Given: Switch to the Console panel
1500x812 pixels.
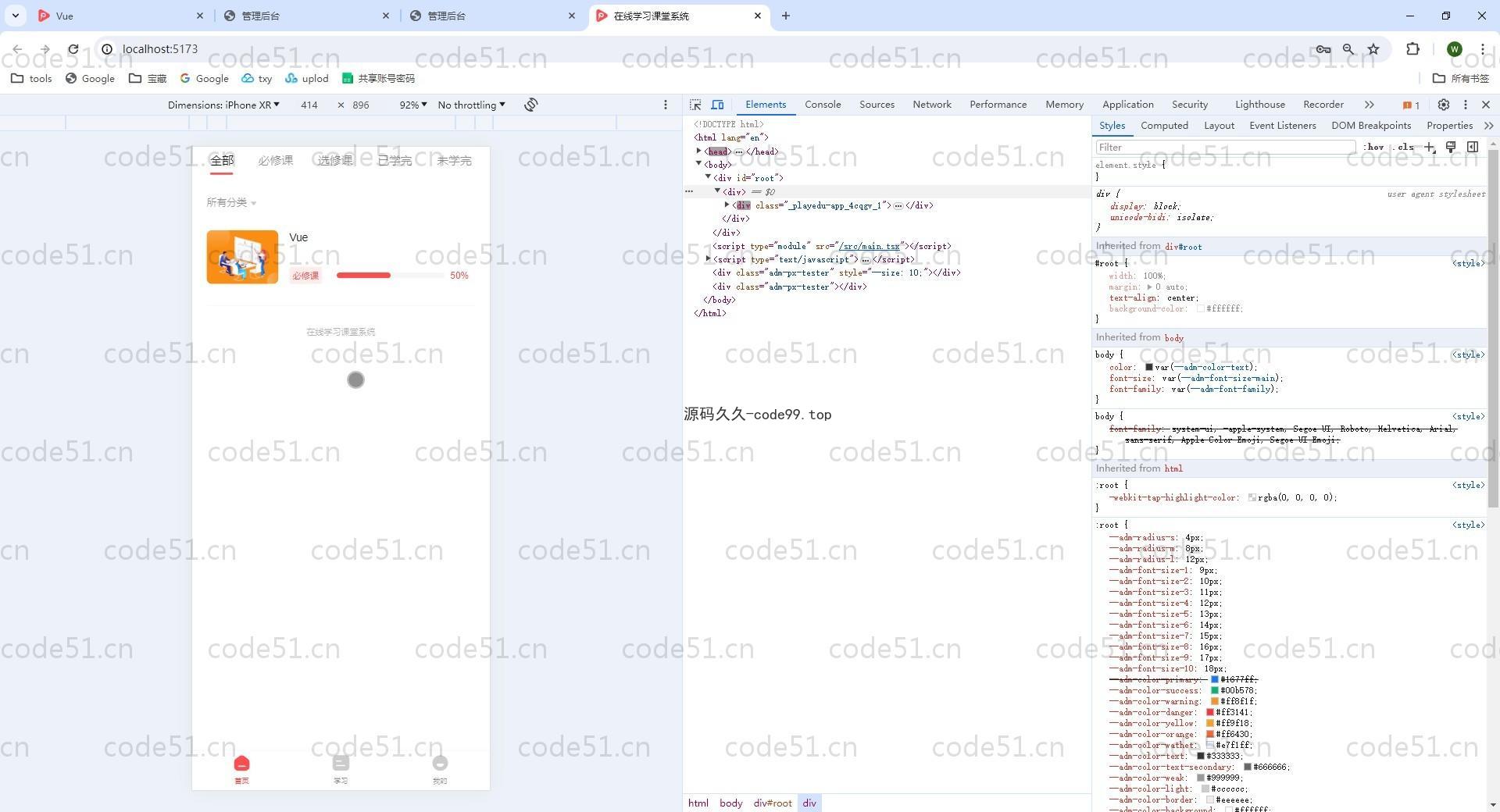Looking at the screenshot, I should (823, 105).
